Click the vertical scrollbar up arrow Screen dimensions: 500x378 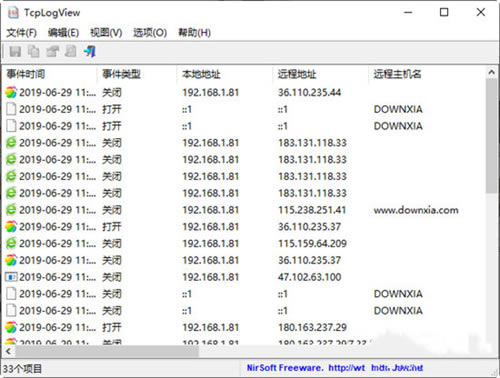tap(491, 72)
